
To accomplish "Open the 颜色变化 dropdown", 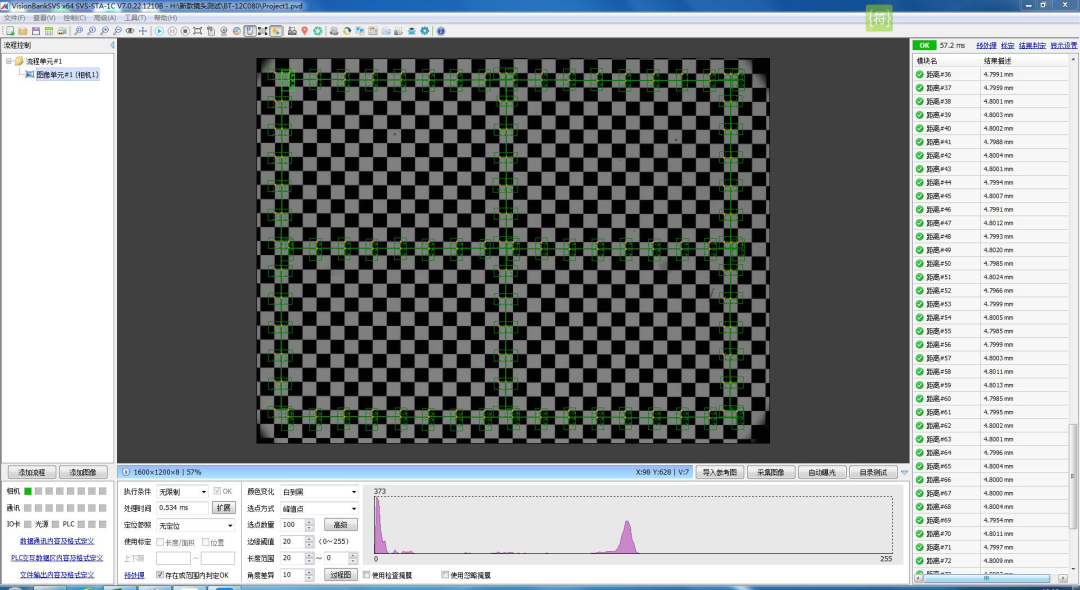I will point(320,492).
